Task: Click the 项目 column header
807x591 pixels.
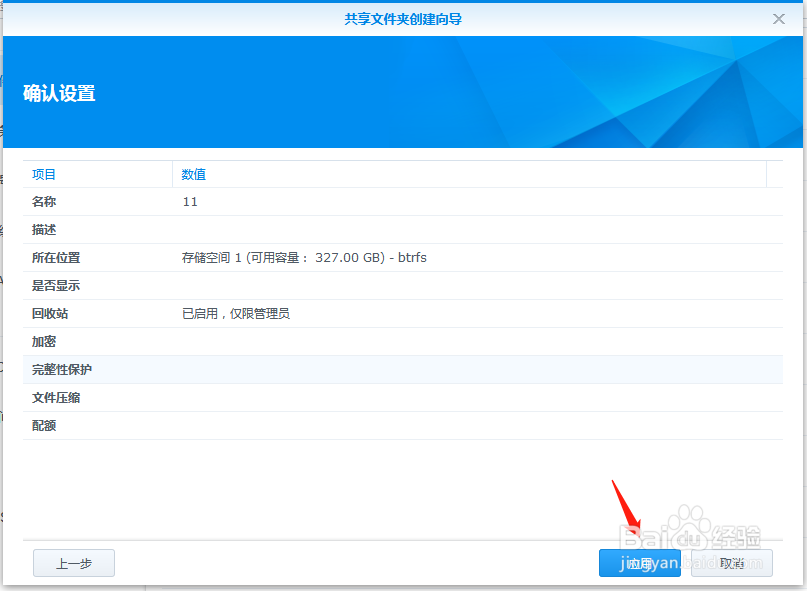Action: 98,175
